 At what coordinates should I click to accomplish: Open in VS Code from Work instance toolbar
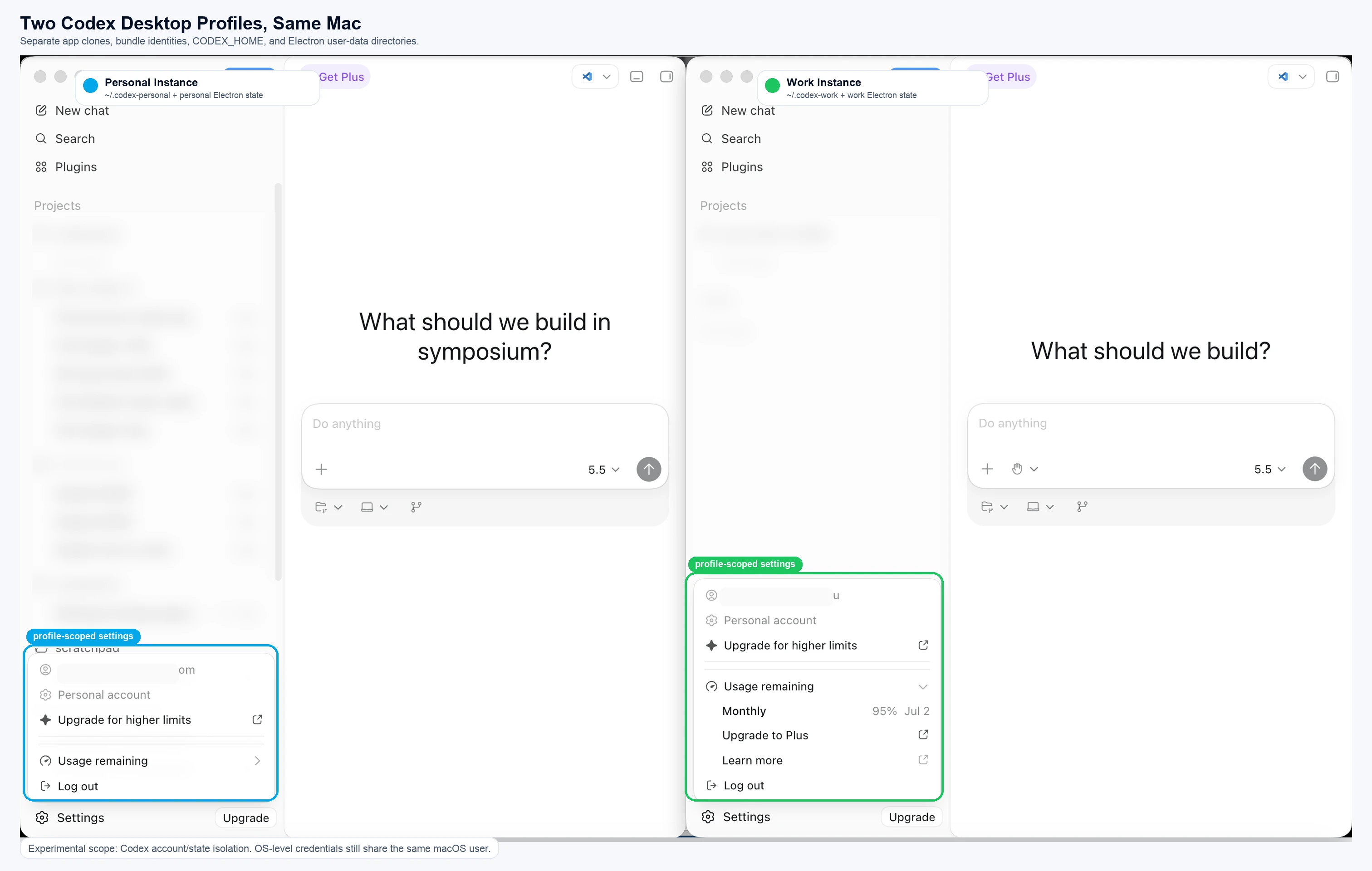1283,76
